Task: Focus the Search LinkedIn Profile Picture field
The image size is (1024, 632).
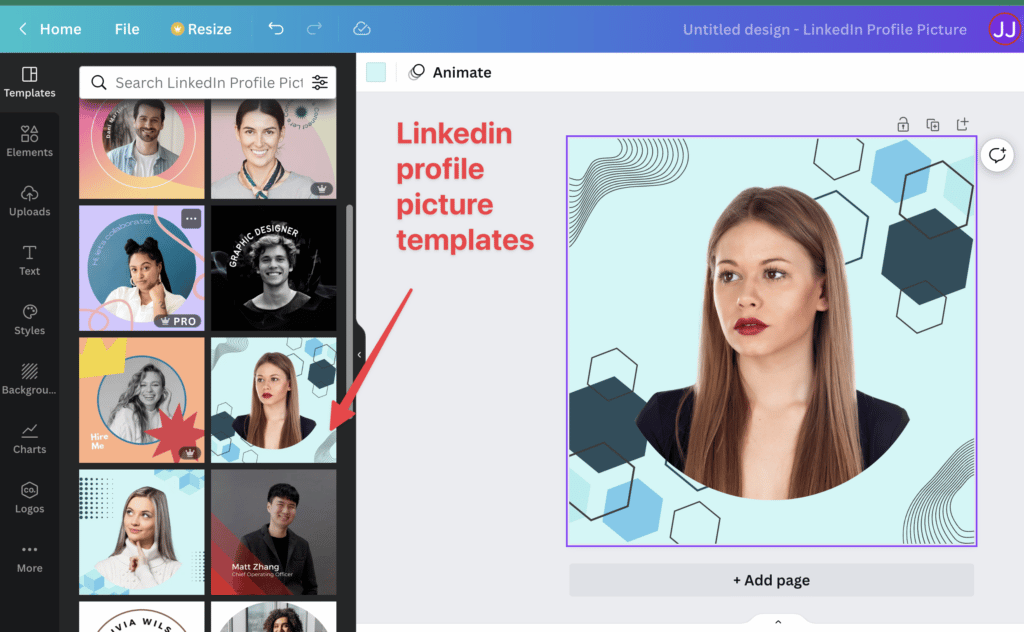Action: pyautogui.click(x=208, y=82)
